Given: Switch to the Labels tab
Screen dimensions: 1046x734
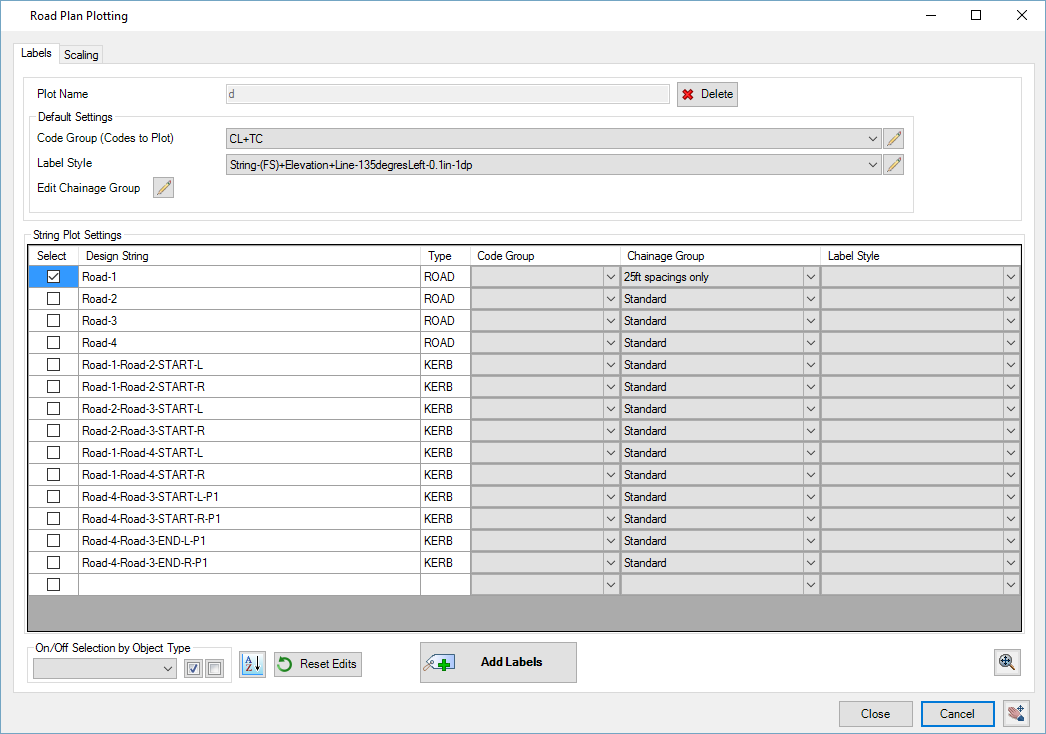Looking at the screenshot, I should (36, 53).
